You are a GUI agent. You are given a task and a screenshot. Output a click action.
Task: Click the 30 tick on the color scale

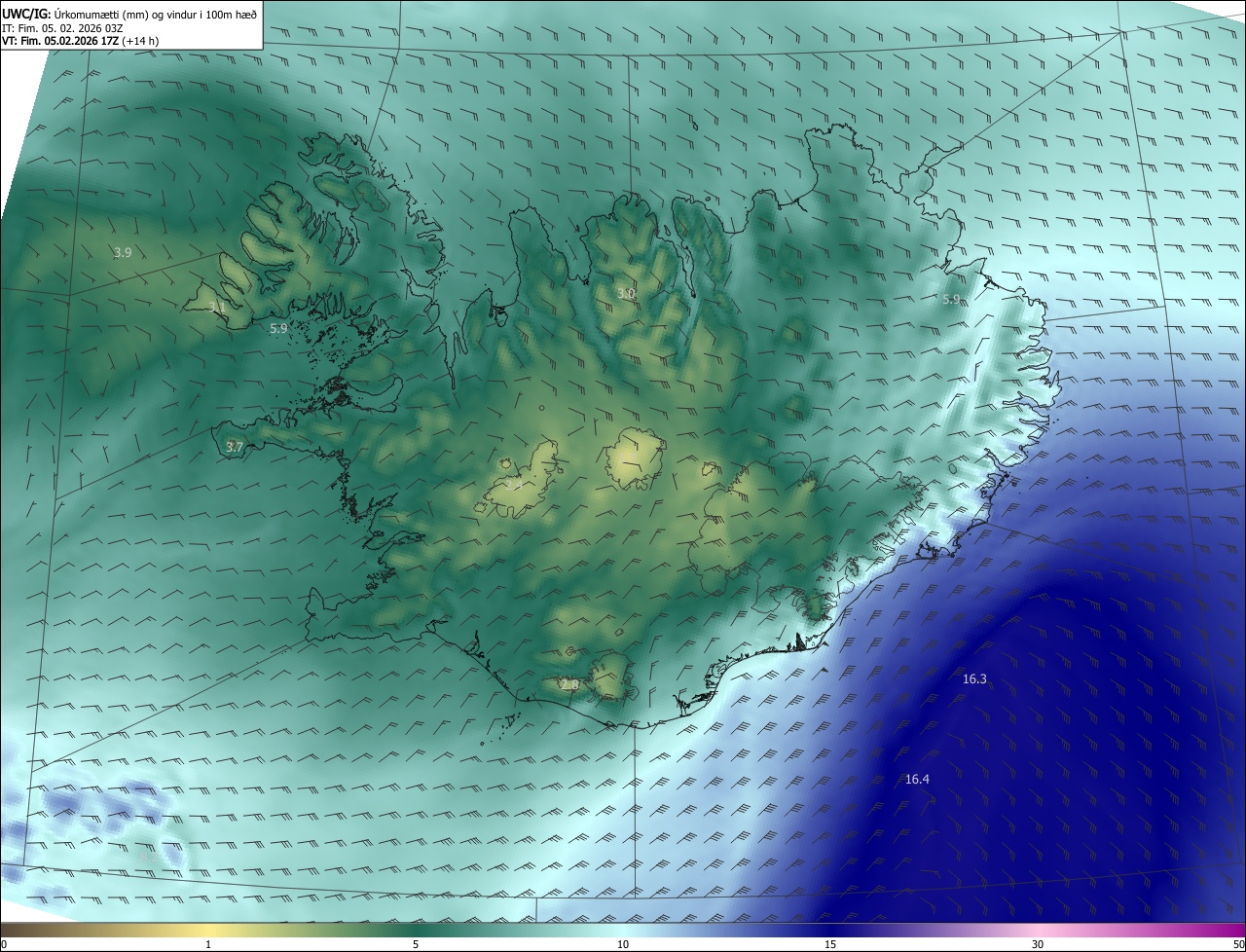[x=1038, y=944]
